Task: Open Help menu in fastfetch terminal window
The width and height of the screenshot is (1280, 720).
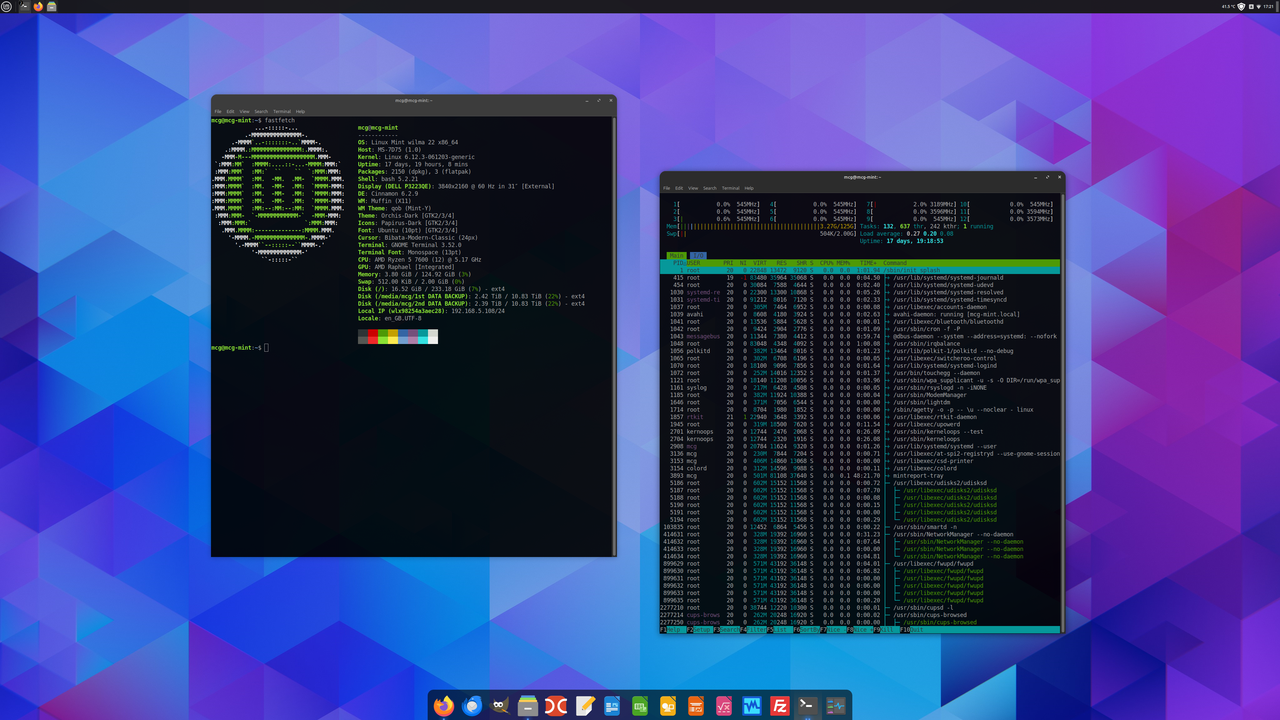Action: [300, 111]
